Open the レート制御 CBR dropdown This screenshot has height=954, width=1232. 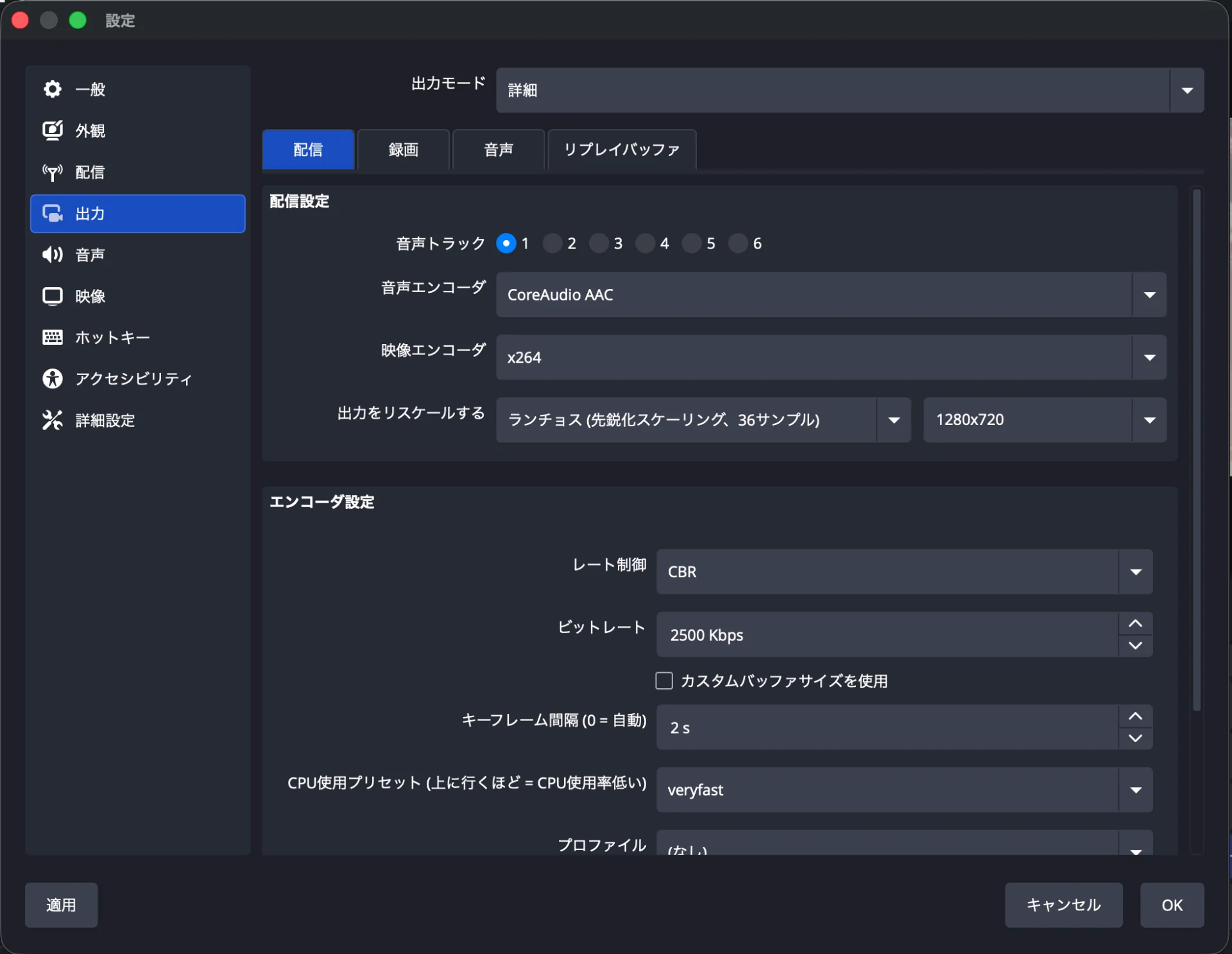pyautogui.click(x=904, y=571)
